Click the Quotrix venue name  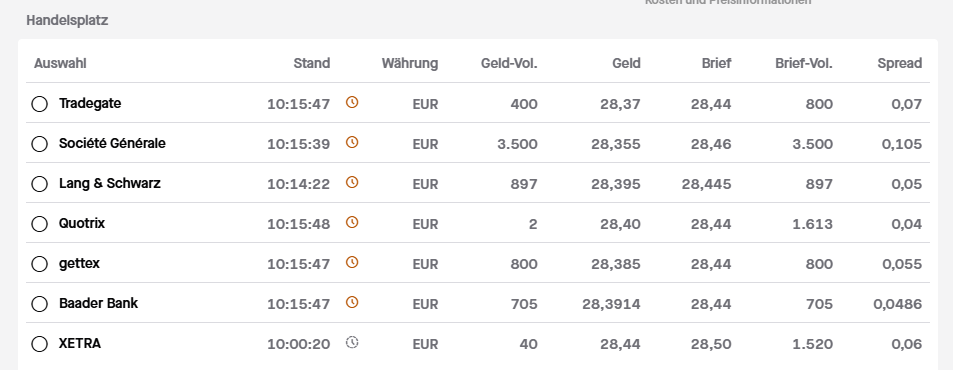pyautogui.click(x=82, y=224)
